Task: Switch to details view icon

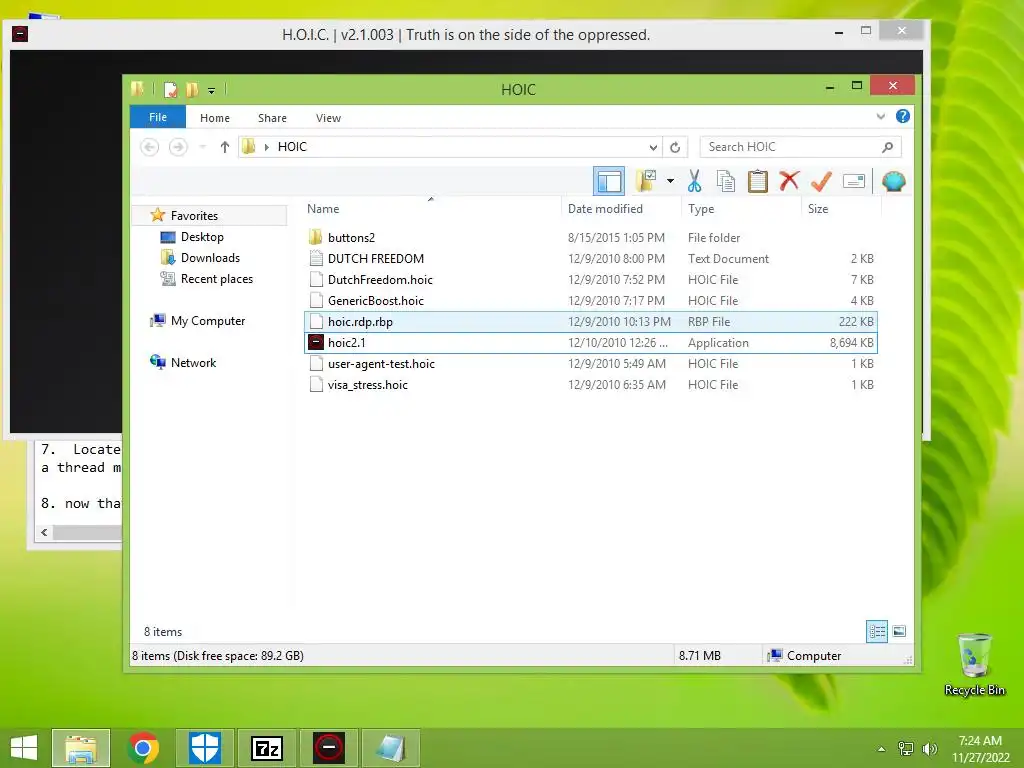Action: click(876, 631)
